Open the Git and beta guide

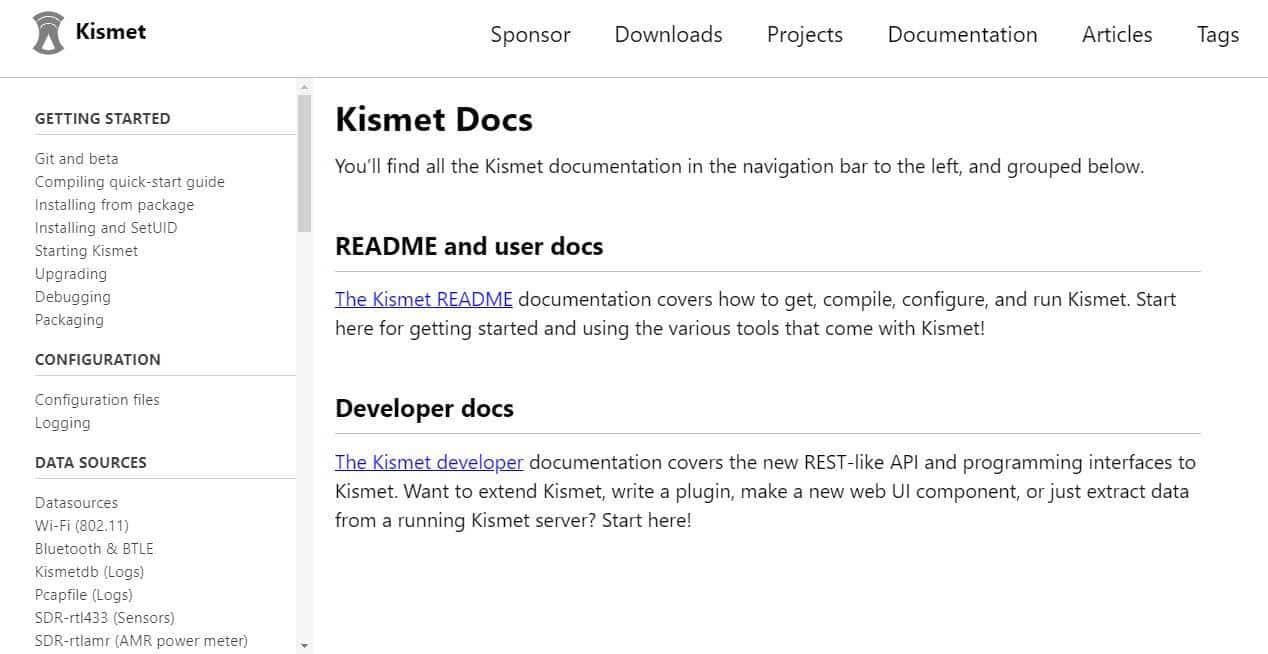[x=76, y=158]
